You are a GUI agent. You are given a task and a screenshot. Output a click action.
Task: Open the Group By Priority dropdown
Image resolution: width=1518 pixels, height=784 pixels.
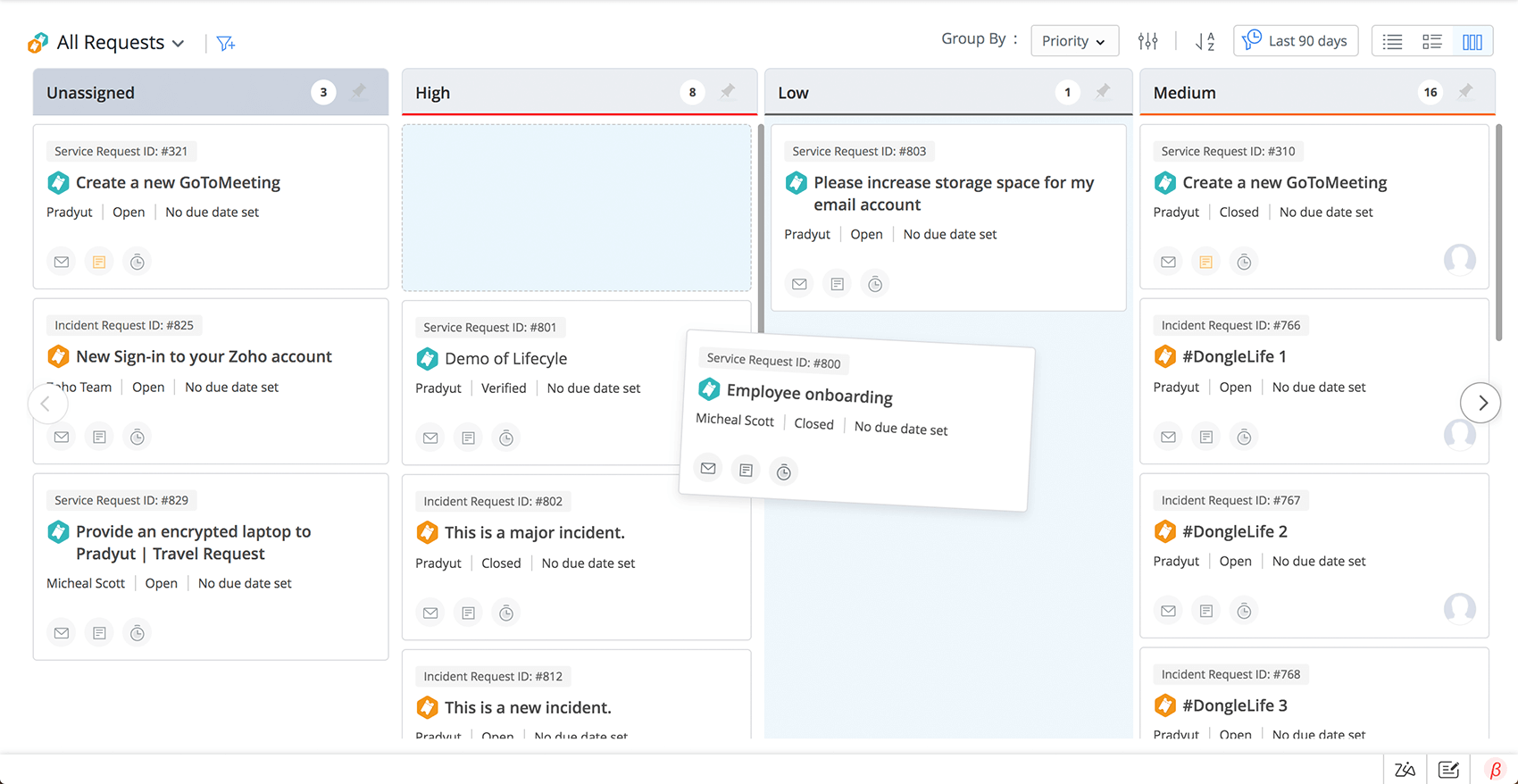click(x=1074, y=41)
